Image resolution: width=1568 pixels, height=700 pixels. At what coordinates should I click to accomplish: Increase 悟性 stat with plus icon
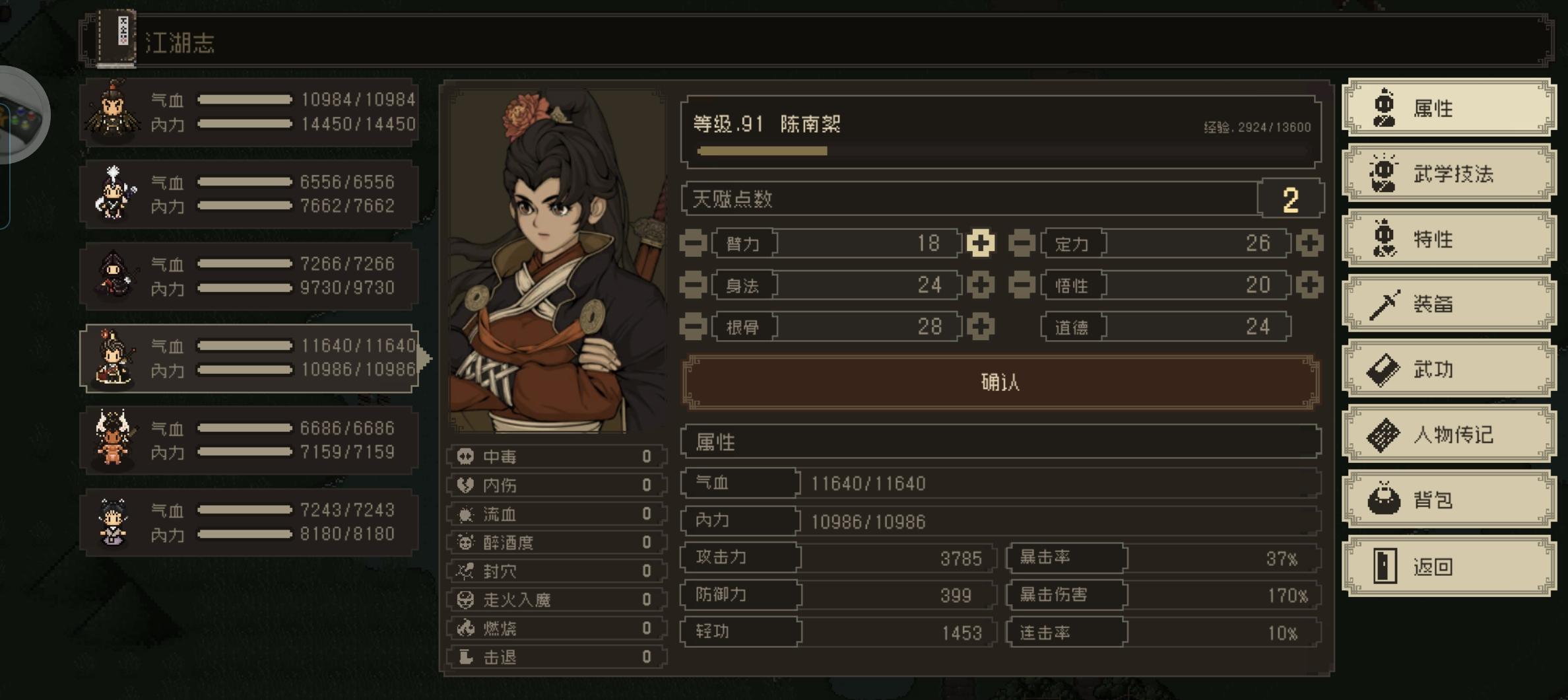[1309, 285]
